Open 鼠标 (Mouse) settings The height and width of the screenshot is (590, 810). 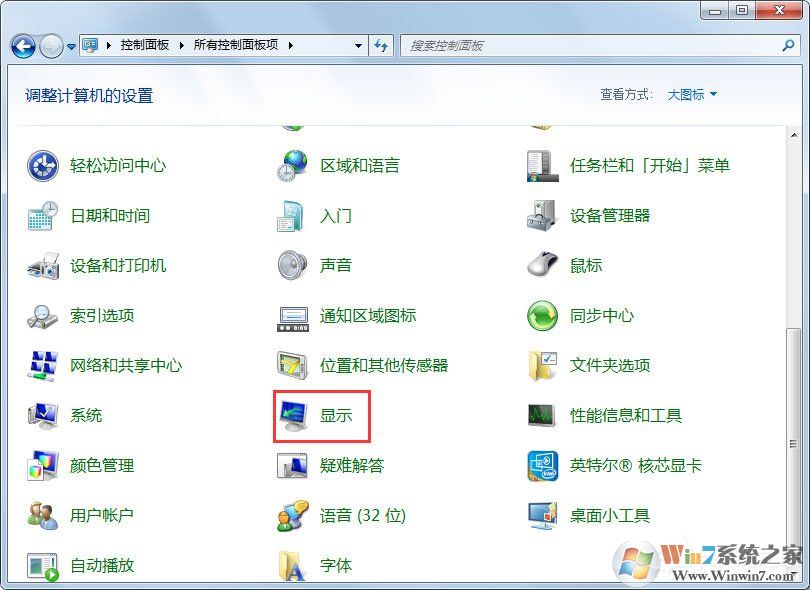[585, 265]
